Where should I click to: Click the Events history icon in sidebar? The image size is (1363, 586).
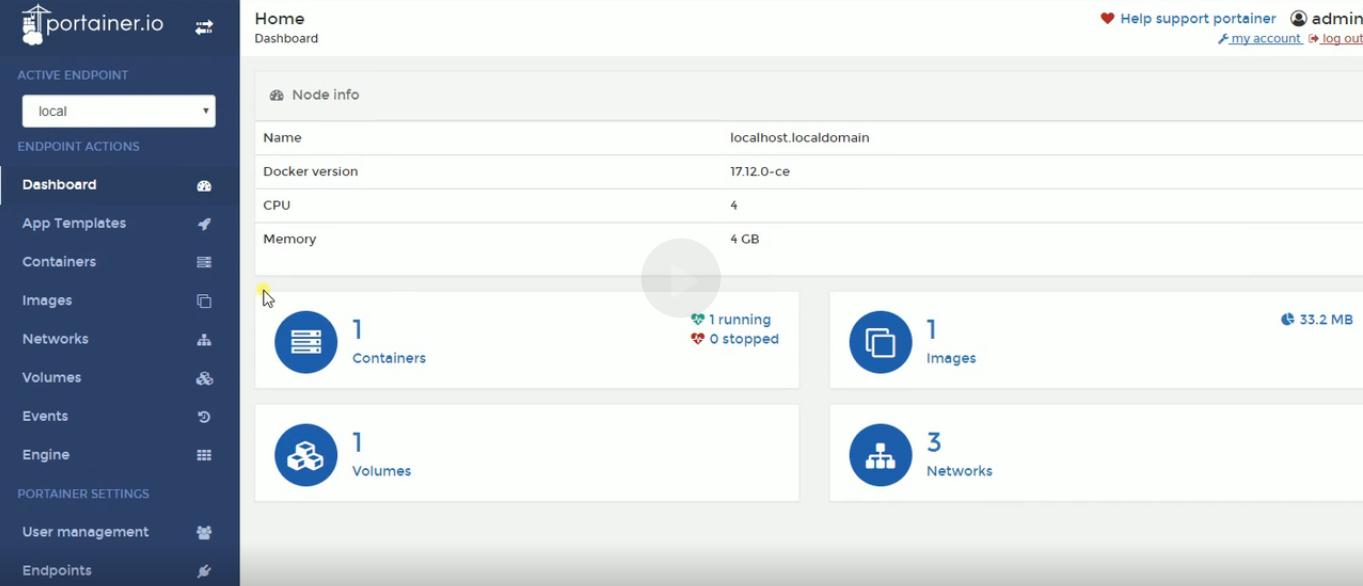coord(204,417)
